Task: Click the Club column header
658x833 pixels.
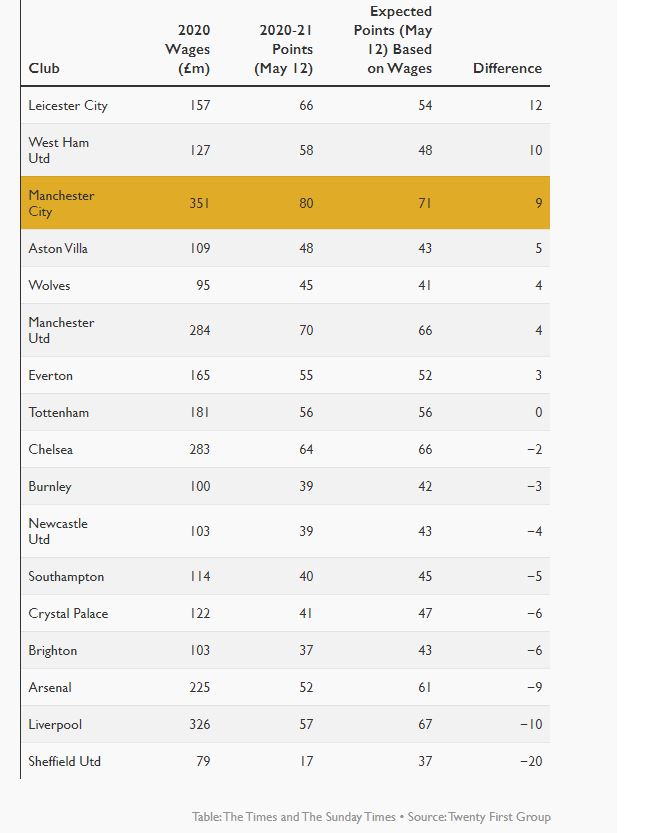Action: [x=44, y=69]
